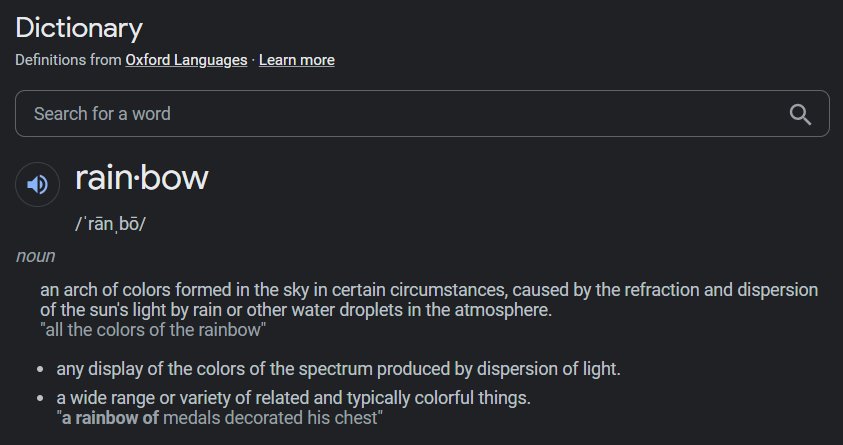Click the magnifying glass search icon
This screenshot has width=843, height=445.
800,114
